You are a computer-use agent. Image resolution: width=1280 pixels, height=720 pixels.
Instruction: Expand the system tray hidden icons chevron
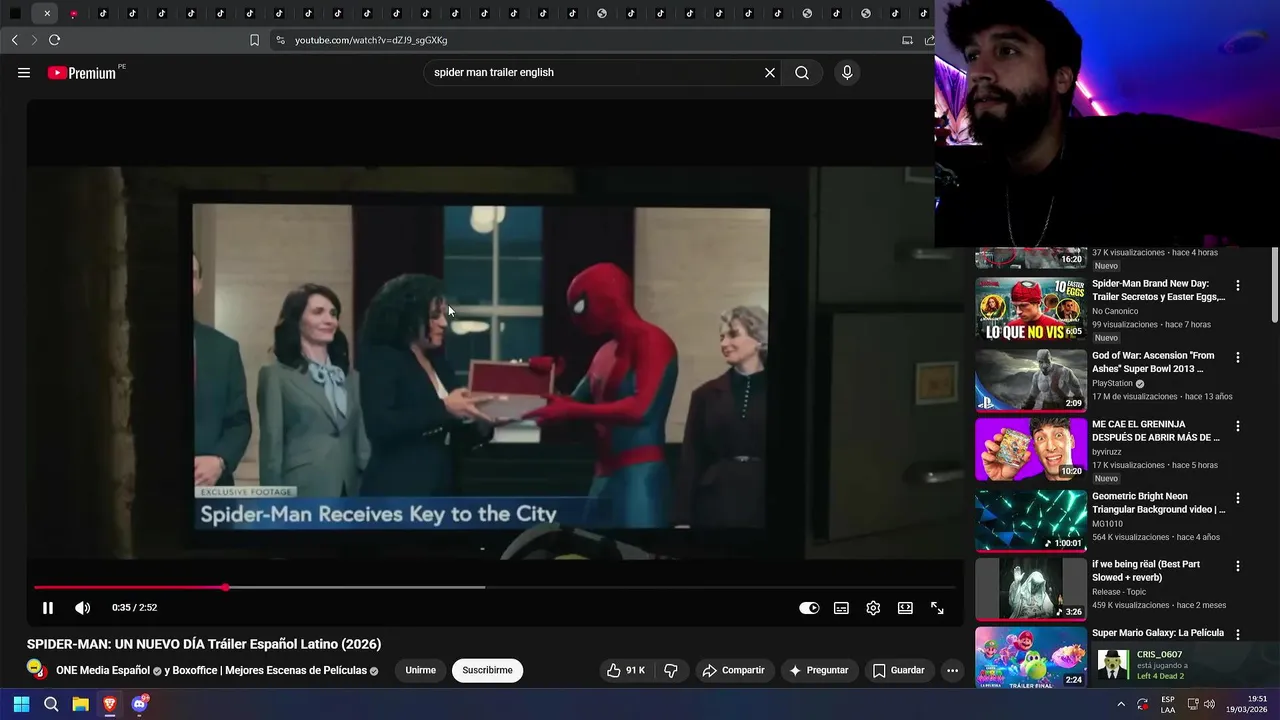(1121, 704)
